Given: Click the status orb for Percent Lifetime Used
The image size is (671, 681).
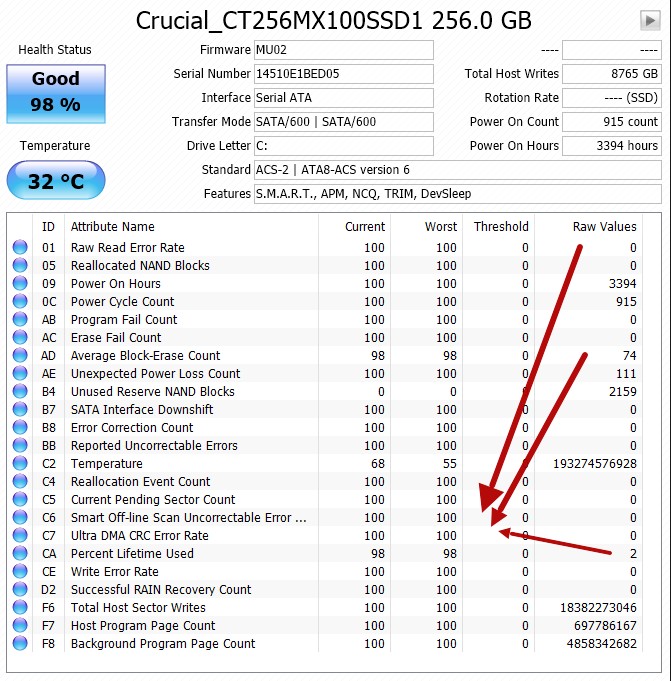Looking at the screenshot, I should (x=20, y=553).
